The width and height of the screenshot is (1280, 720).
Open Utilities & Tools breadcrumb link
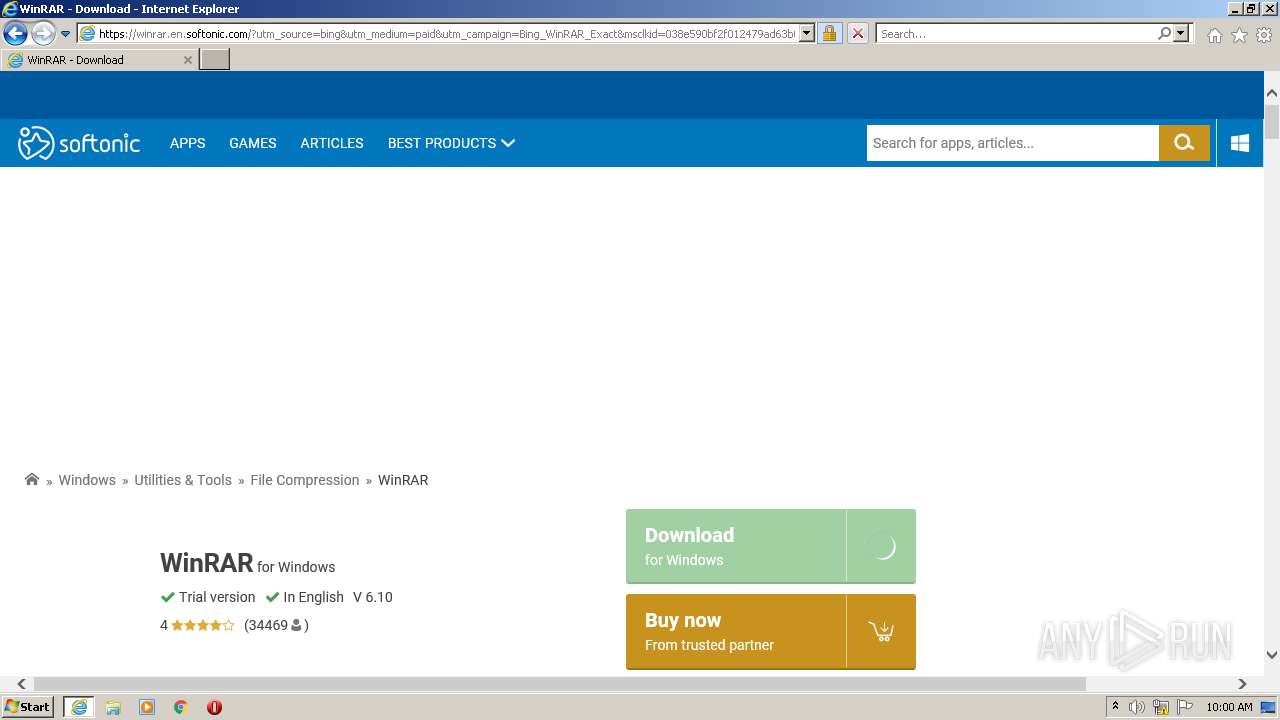click(183, 480)
